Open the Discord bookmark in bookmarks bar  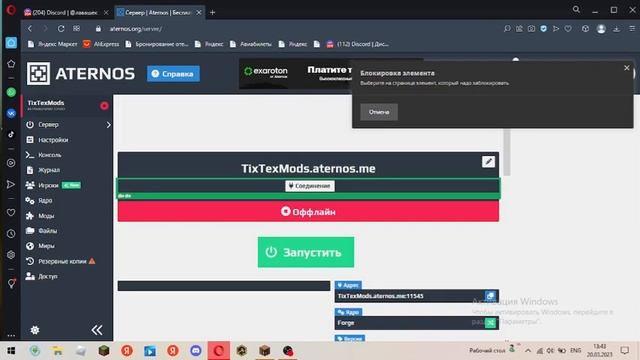[358, 44]
